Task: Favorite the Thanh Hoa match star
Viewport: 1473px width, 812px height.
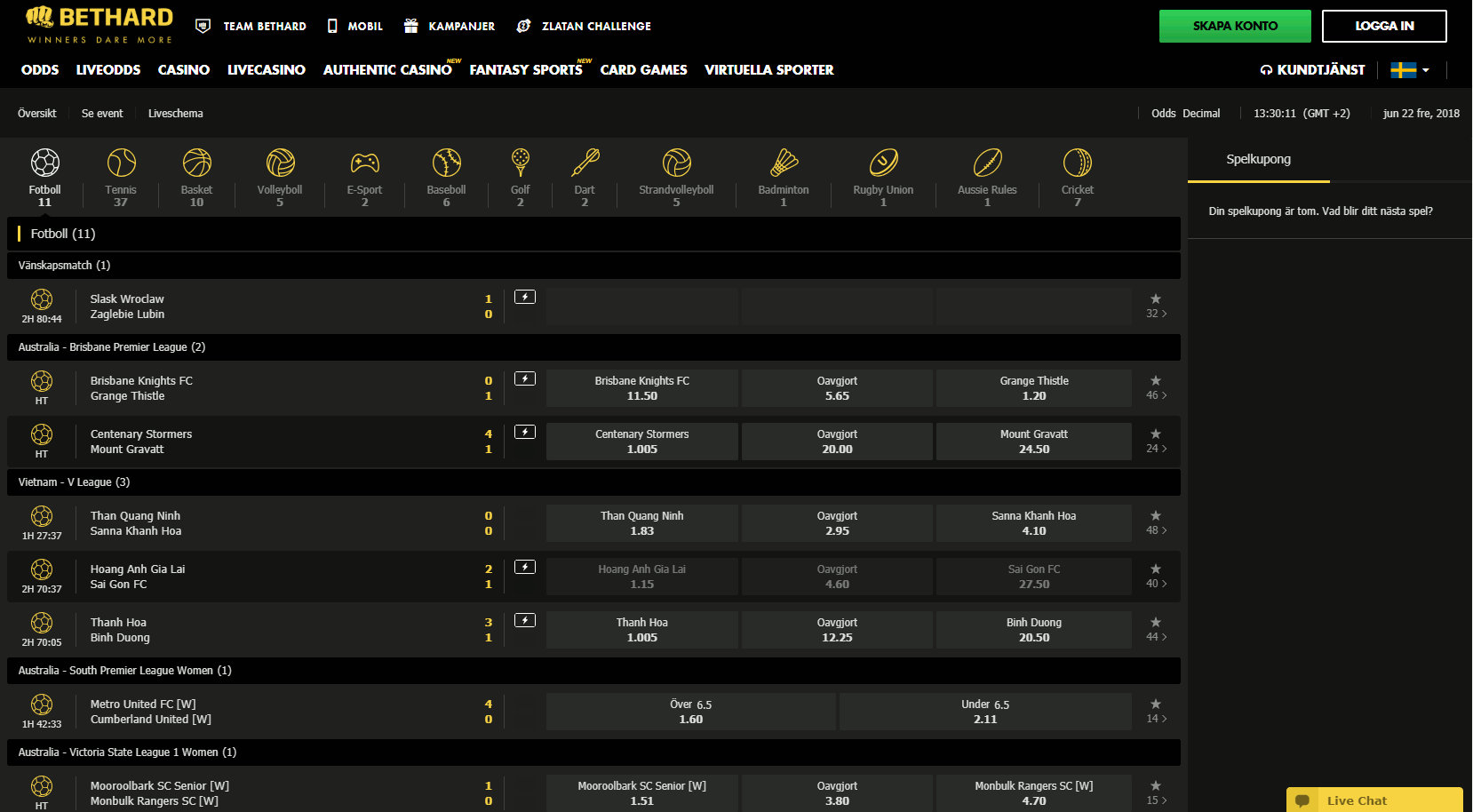Action: 1156,622
